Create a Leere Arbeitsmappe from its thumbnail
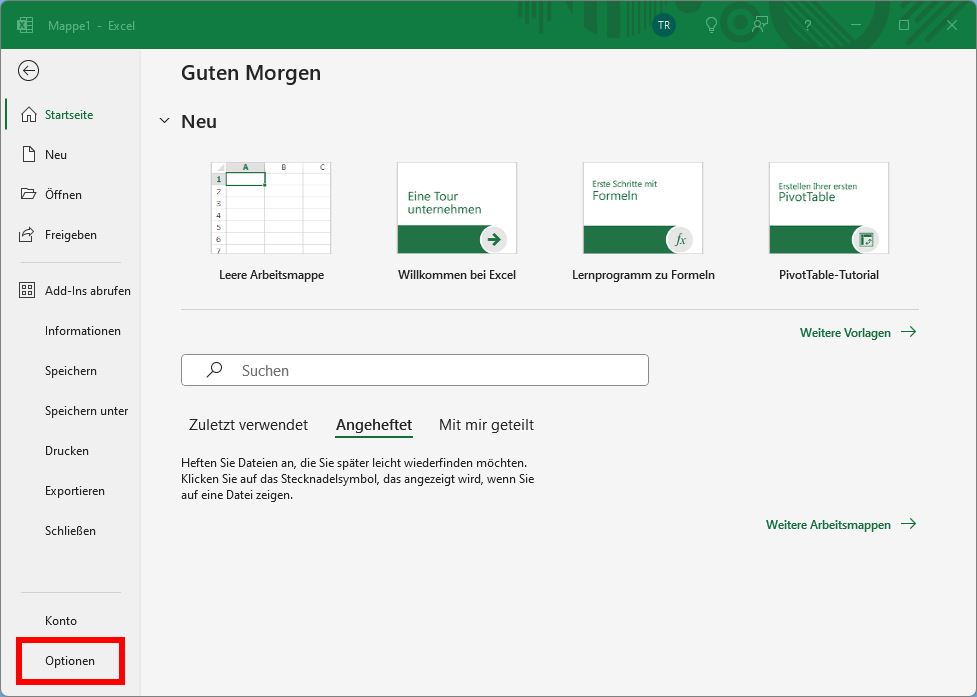977x697 pixels. tap(270, 208)
